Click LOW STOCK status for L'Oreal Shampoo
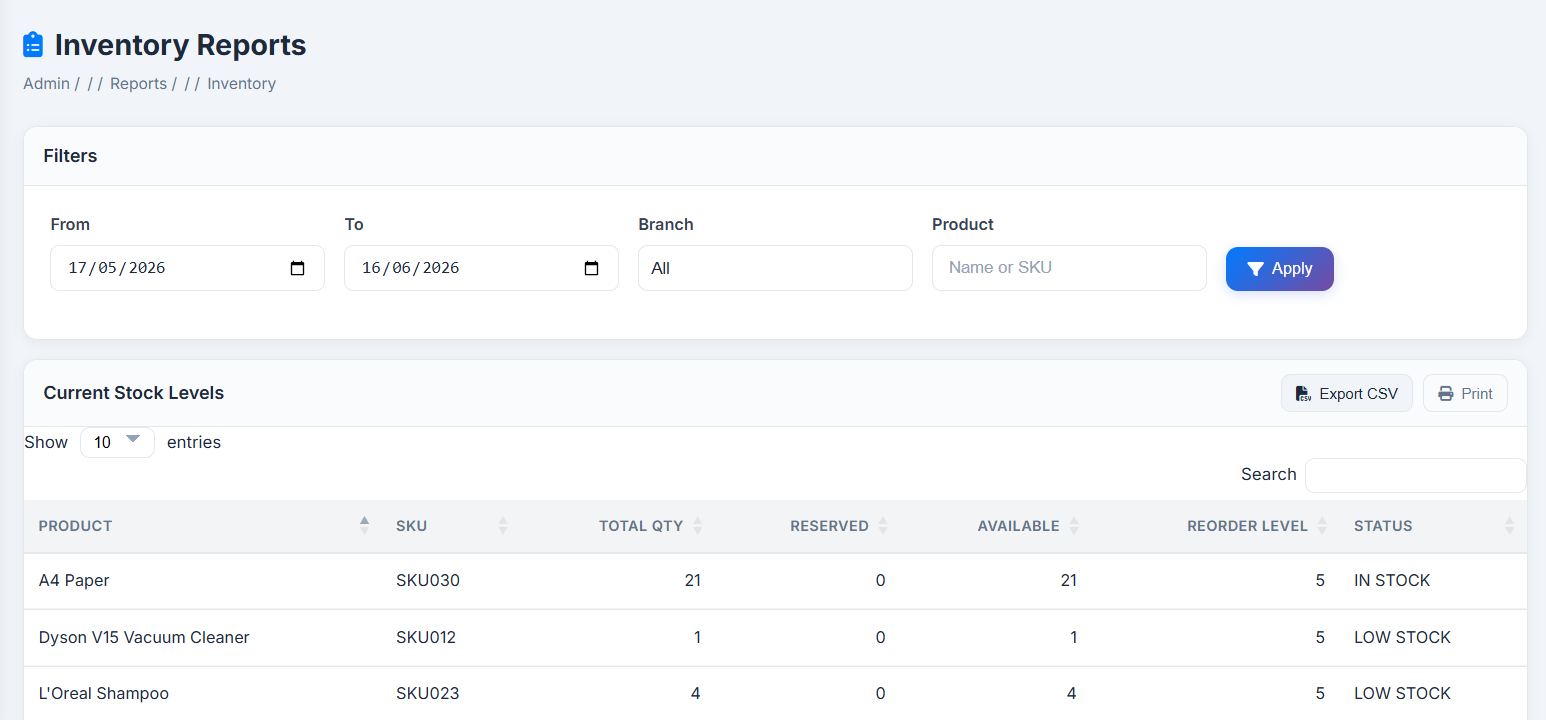Image resolution: width=1546 pixels, height=720 pixels. click(x=1402, y=693)
